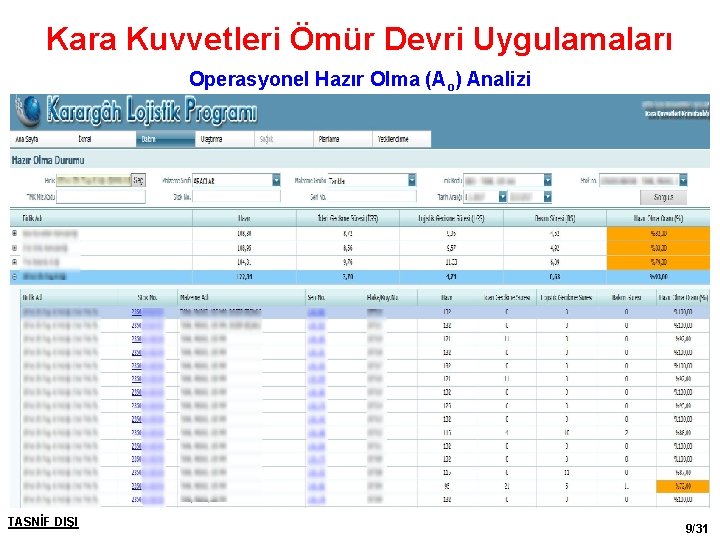Open the dropdown just above Tarih Aralığı
The height and width of the screenshot is (540, 720).
coord(547,180)
